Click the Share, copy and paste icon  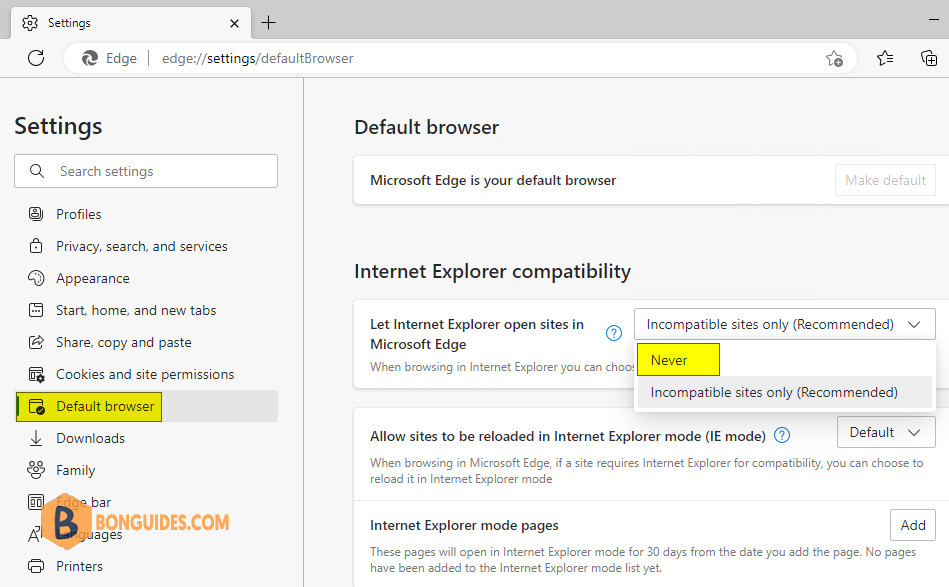click(36, 342)
